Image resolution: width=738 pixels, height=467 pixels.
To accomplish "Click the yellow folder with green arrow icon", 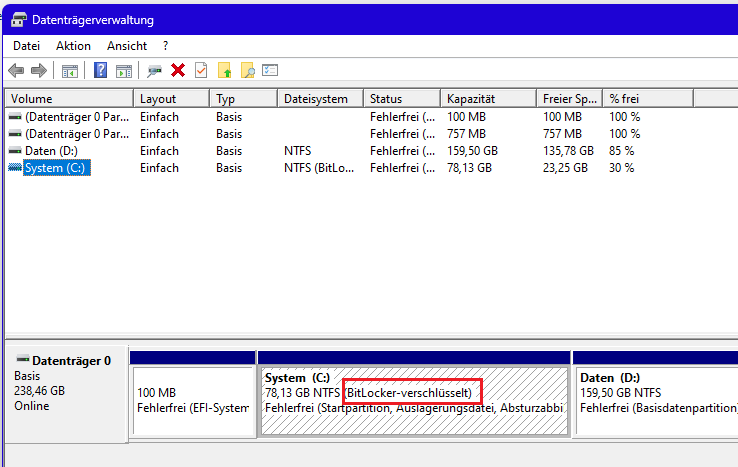I will [225, 70].
